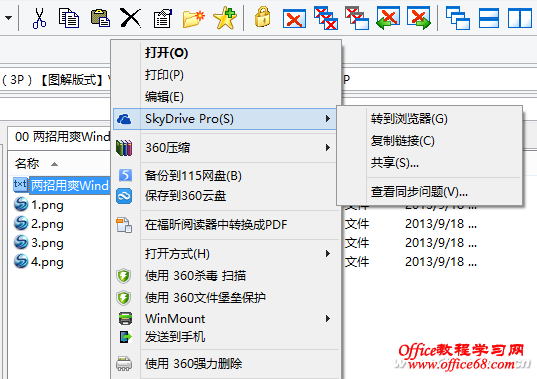Image resolution: width=537 pixels, height=379 pixels.
Task: Expand the 360压缩 submenu arrow
Action: (328, 148)
